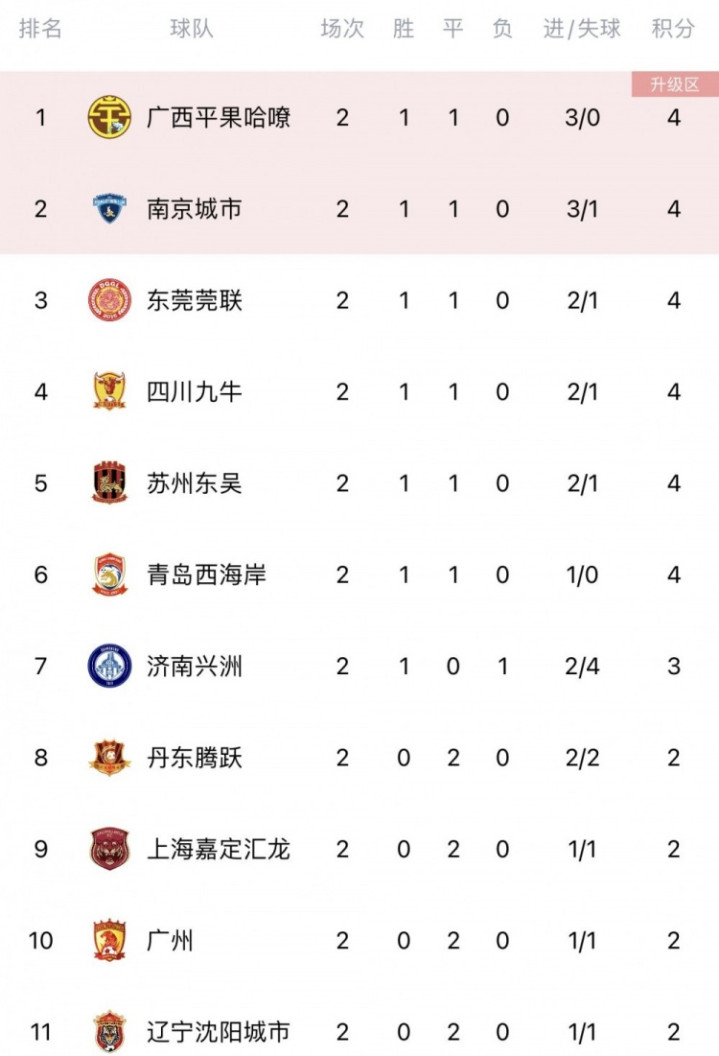719x1056 pixels.
Task: Click the 济南兴洲 round blue badge
Action: pos(109,666)
